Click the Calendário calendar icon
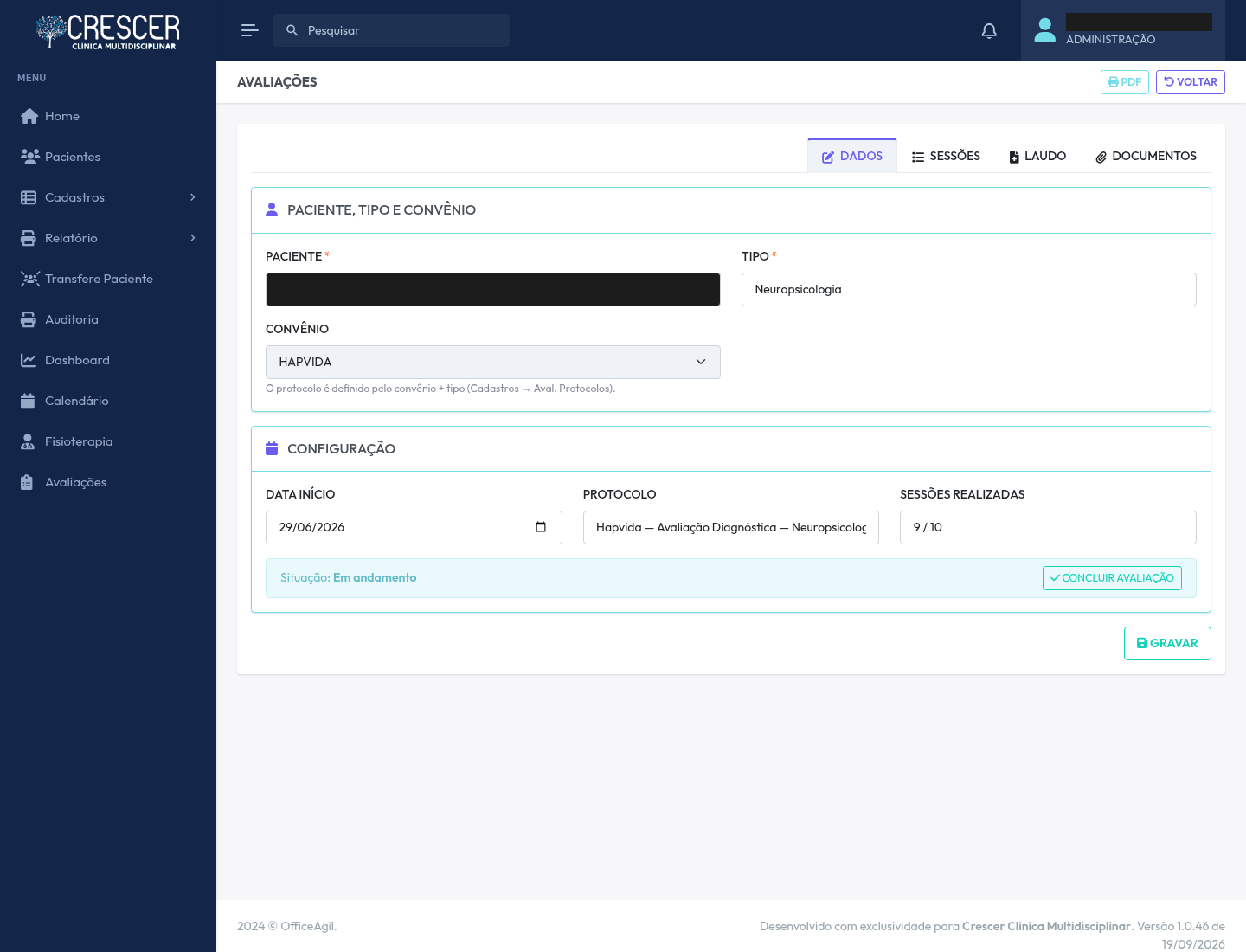 coord(28,401)
